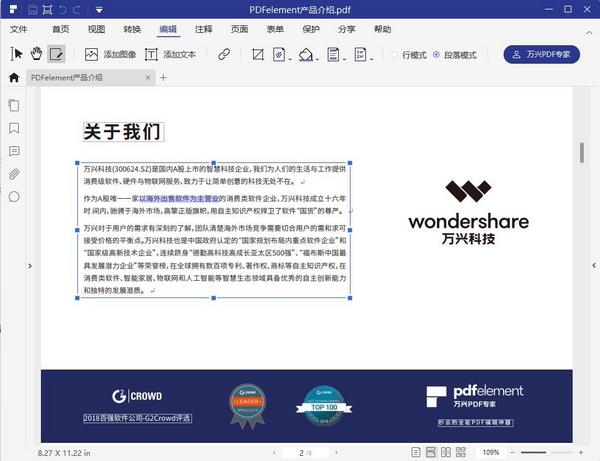This screenshot has height=461, width=600.
Task: Switch to the 视图 tab
Action: [96, 29]
